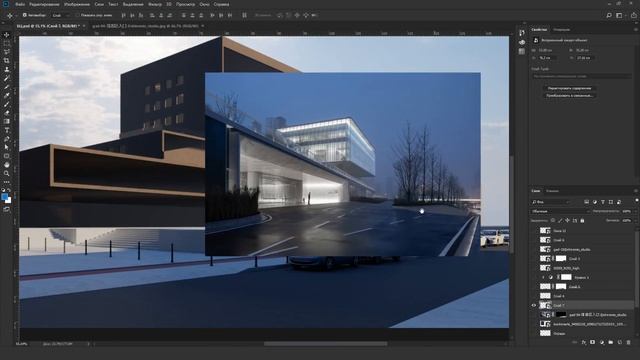Filter layers by adjustment layer icon
Image resolution: width=640 pixels, height=360 pixels.
(x=595, y=202)
